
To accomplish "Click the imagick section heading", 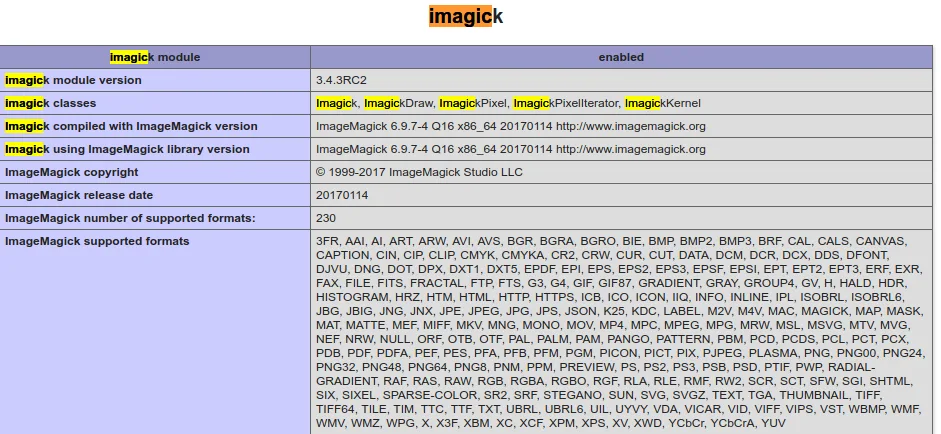I will pyautogui.click(x=466, y=16).
